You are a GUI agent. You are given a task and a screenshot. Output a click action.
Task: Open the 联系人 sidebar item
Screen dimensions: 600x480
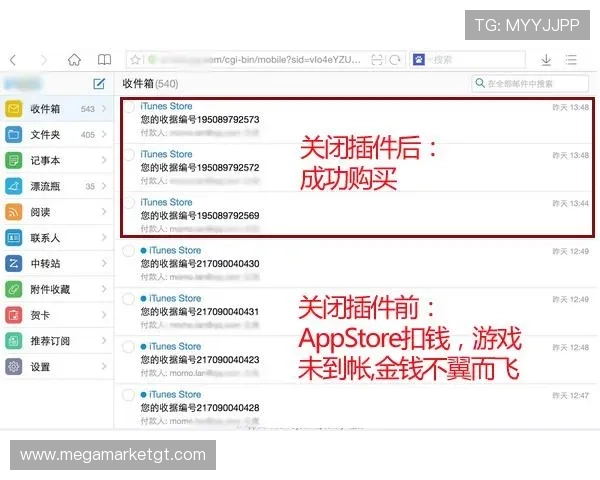click(57, 238)
